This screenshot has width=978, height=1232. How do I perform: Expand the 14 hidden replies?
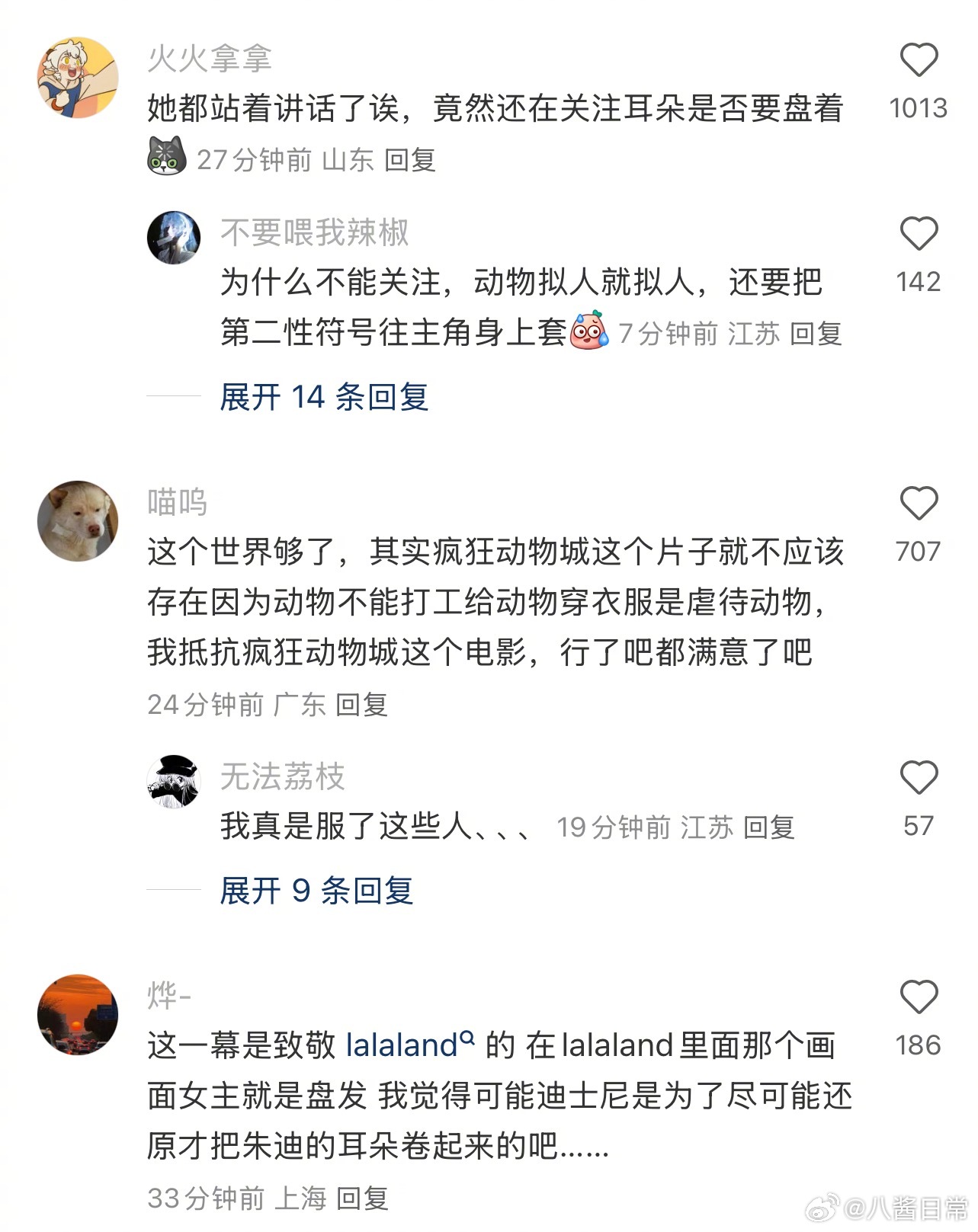(x=324, y=398)
